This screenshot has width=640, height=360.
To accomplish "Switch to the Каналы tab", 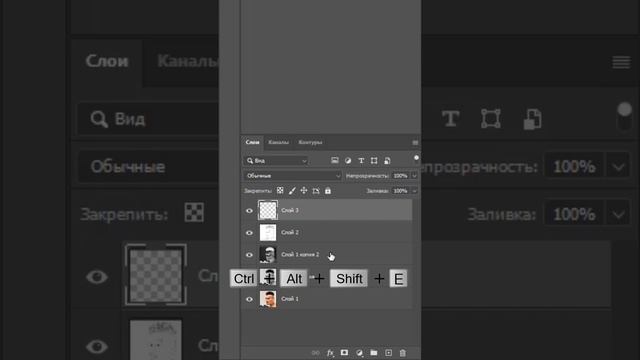I will [278, 142].
